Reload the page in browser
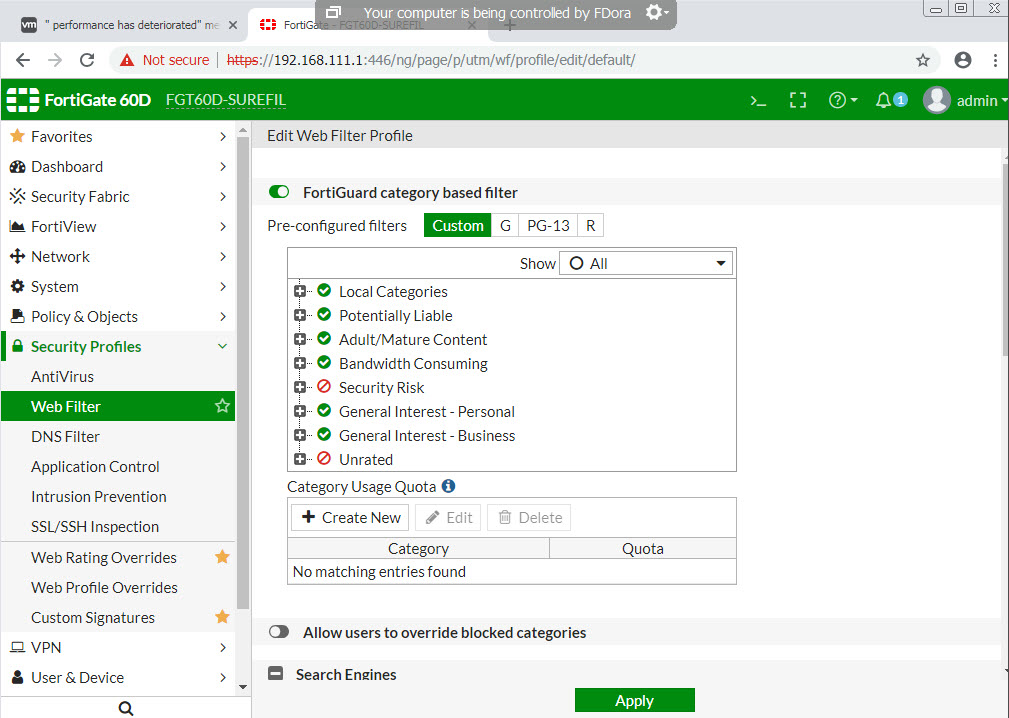This screenshot has height=718, width=1009. pos(87,60)
